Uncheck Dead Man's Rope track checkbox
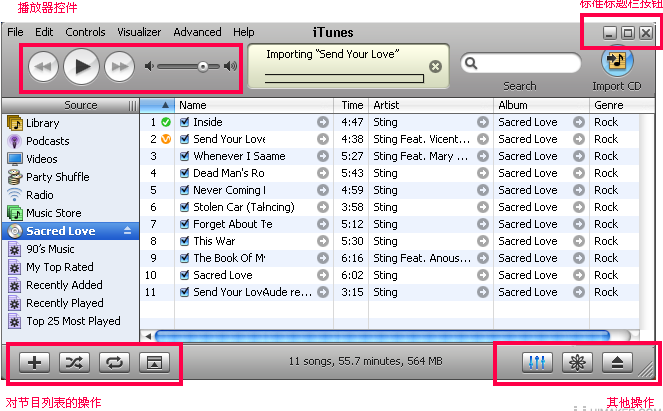The height and width of the screenshot is (411, 663). click(184, 173)
